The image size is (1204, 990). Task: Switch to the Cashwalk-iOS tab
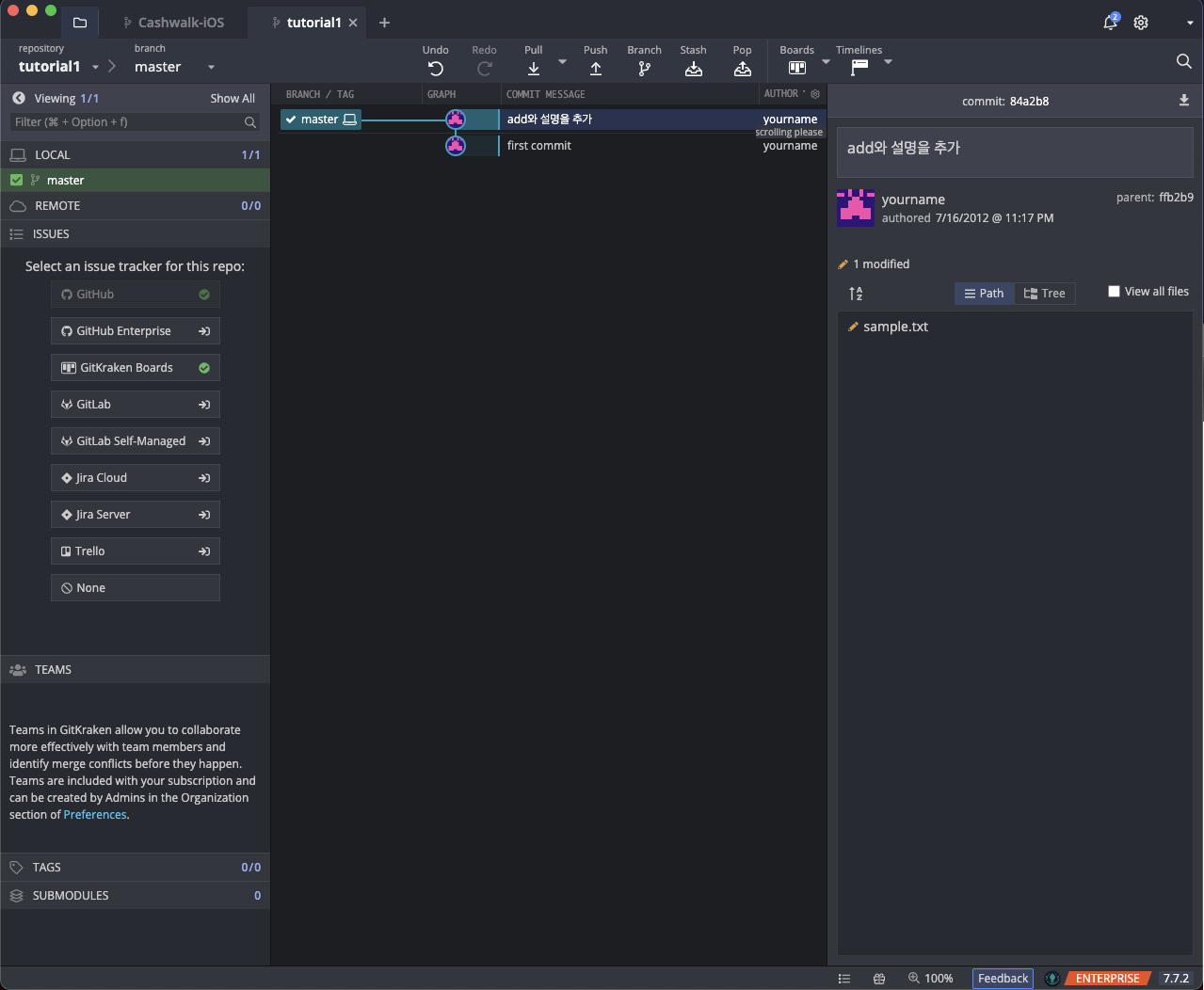coord(181,23)
